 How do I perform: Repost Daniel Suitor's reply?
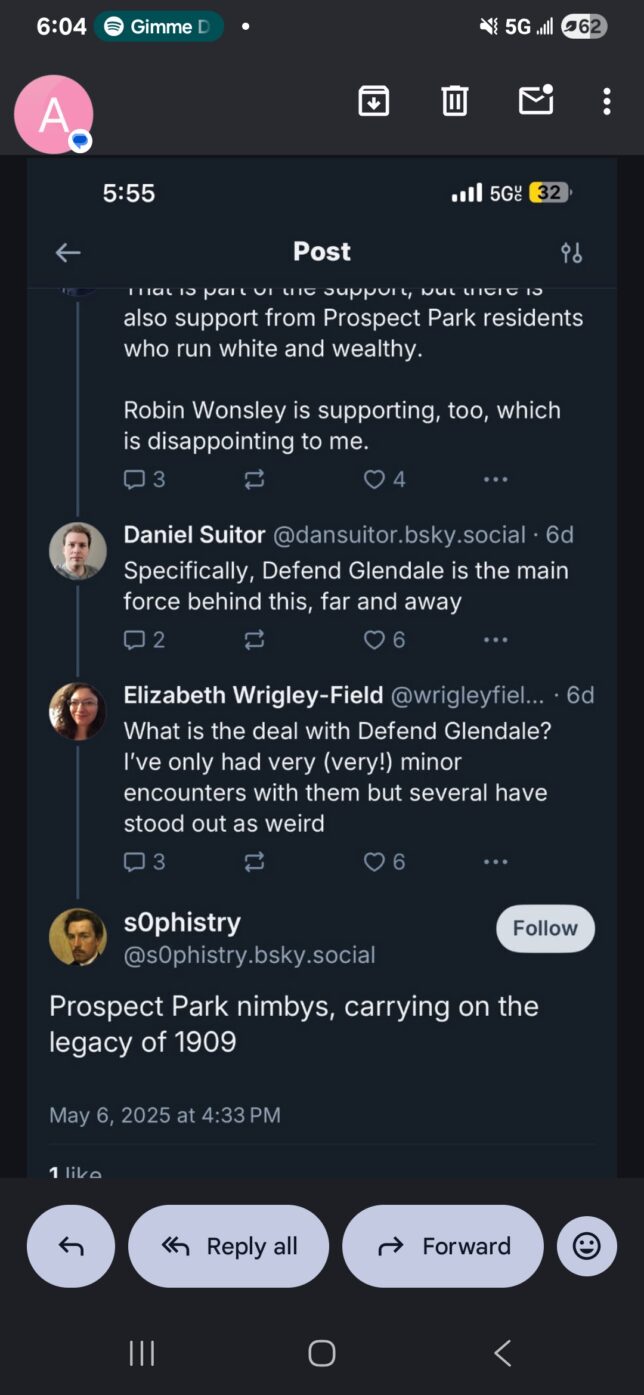[x=255, y=640]
